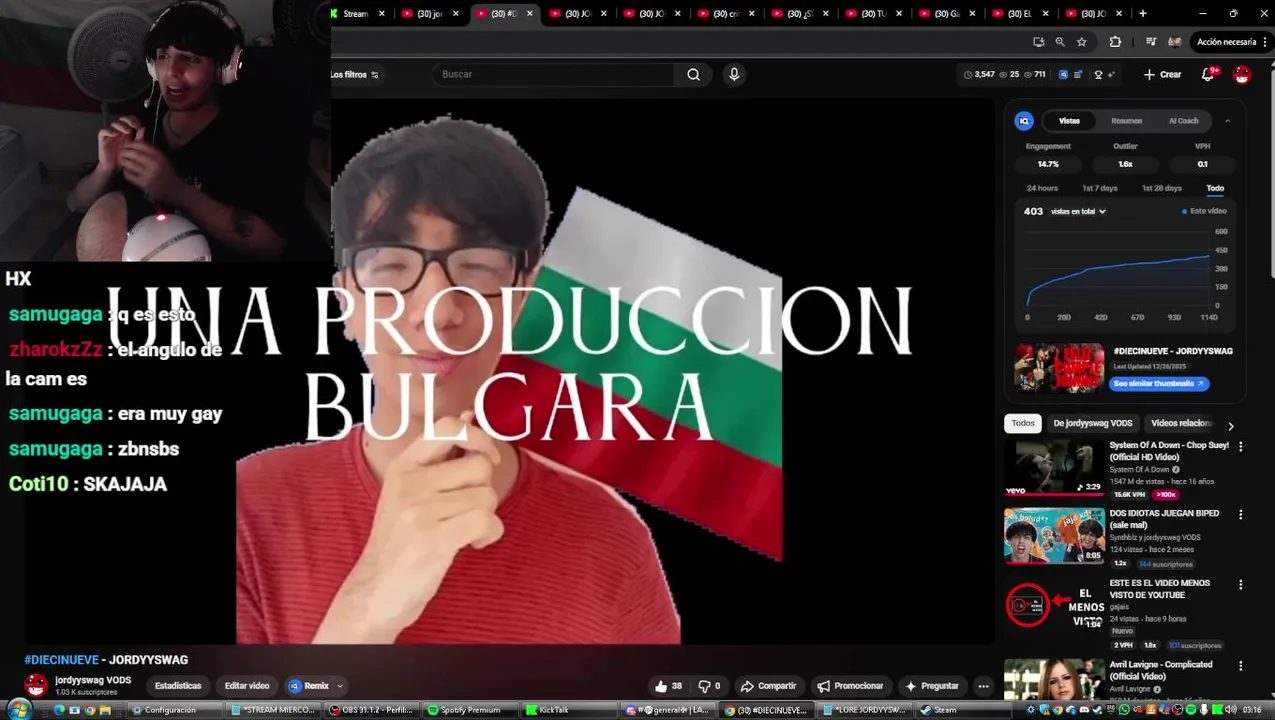Switch to the Vistas tab
1275x720 pixels.
[x=1069, y=121]
